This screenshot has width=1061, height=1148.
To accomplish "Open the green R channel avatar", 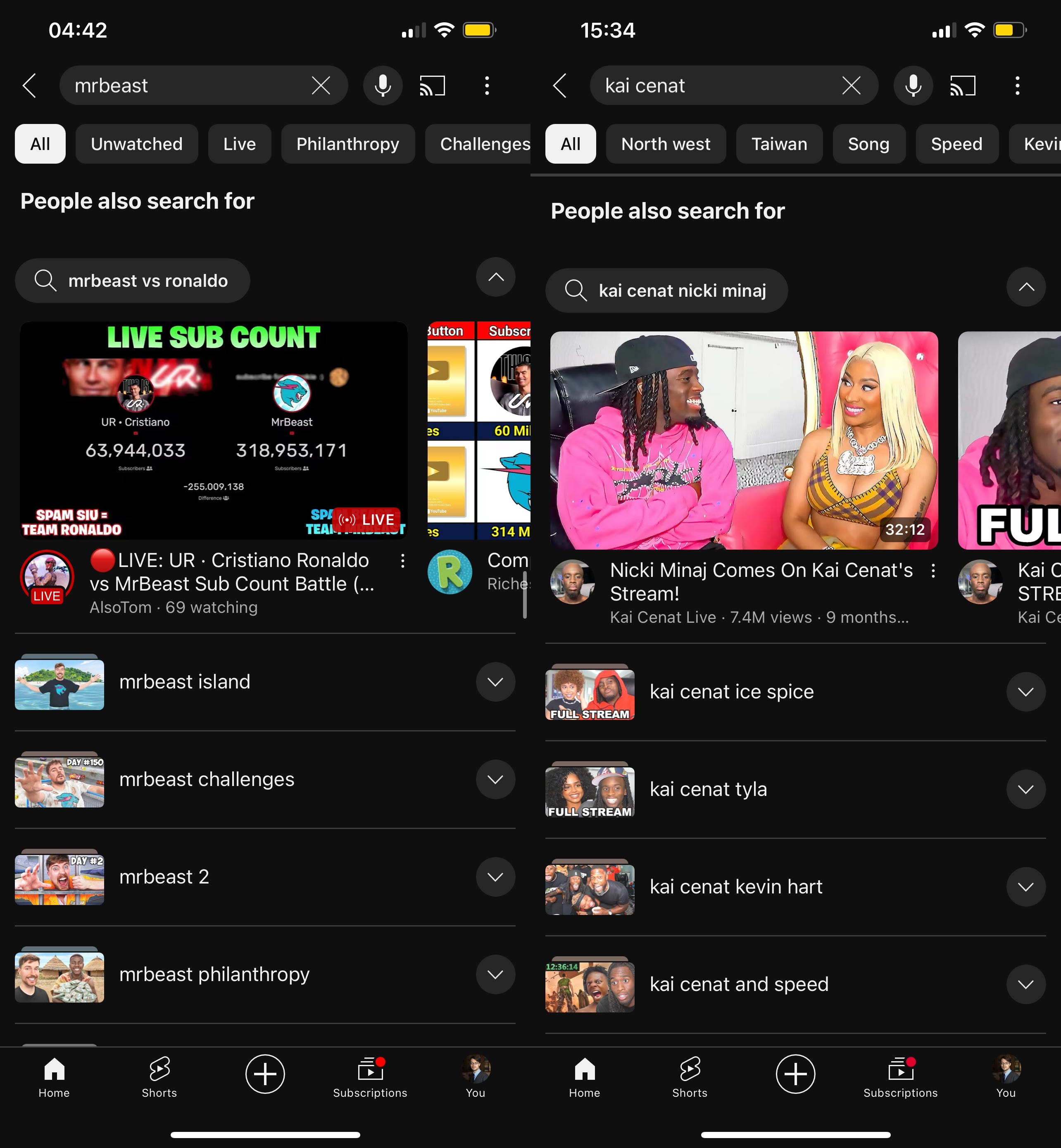I will point(450,572).
